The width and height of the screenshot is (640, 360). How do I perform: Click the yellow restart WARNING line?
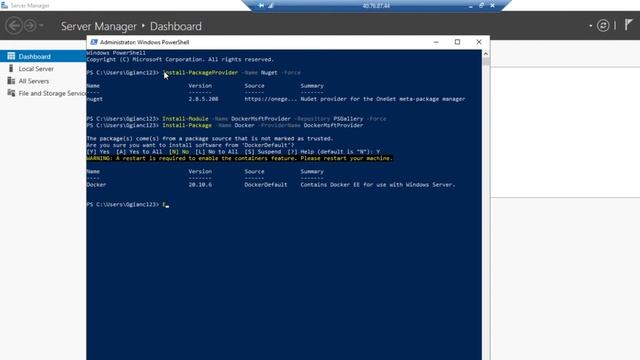click(240, 158)
